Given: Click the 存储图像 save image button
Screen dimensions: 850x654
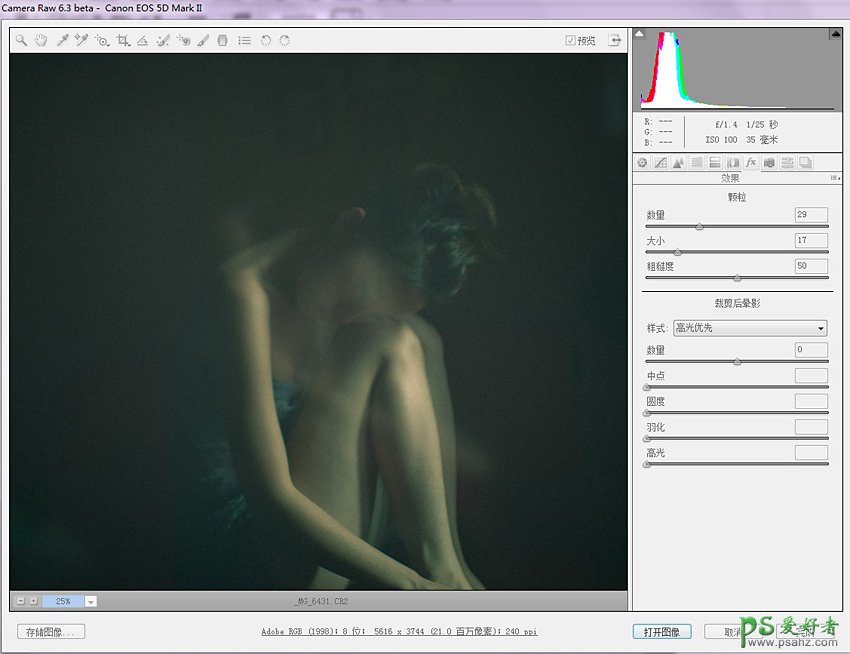Looking at the screenshot, I should click(51, 632).
